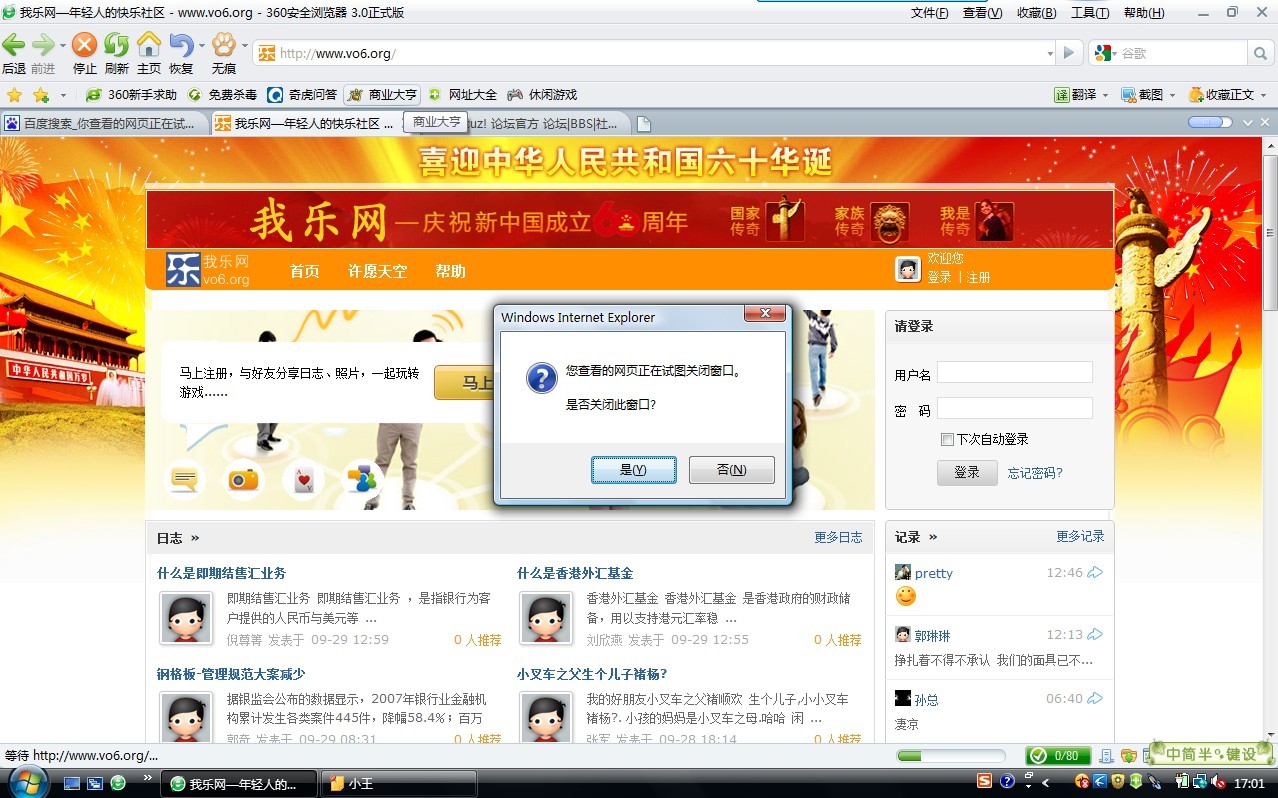Expand the 翻译 dropdown arrow

point(1106,96)
